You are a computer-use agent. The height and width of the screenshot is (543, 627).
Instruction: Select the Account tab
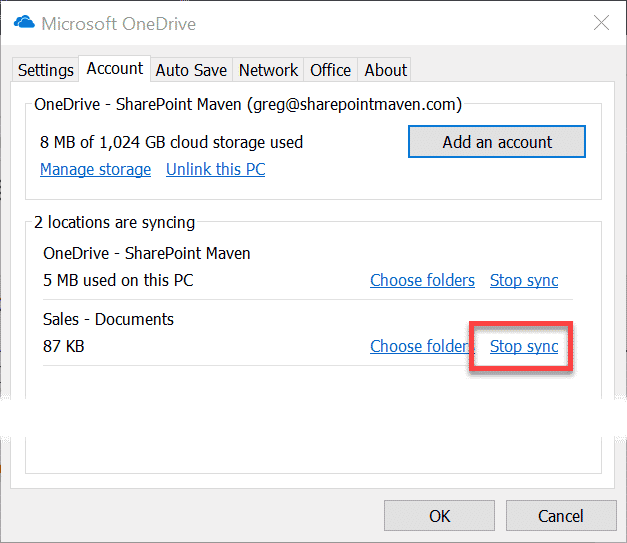pos(115,69)
